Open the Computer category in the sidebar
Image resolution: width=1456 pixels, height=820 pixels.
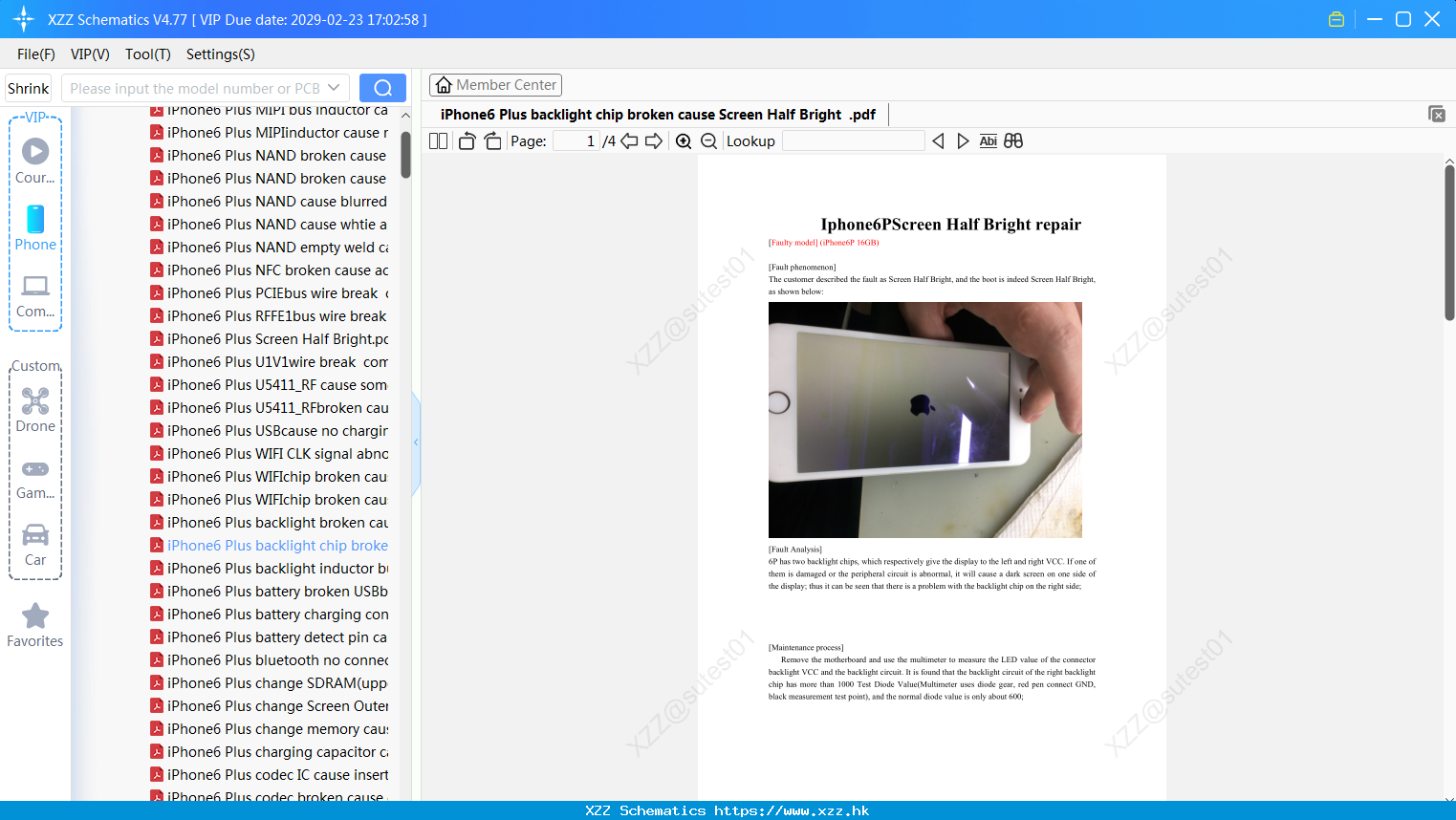click(x=35, y=296)
